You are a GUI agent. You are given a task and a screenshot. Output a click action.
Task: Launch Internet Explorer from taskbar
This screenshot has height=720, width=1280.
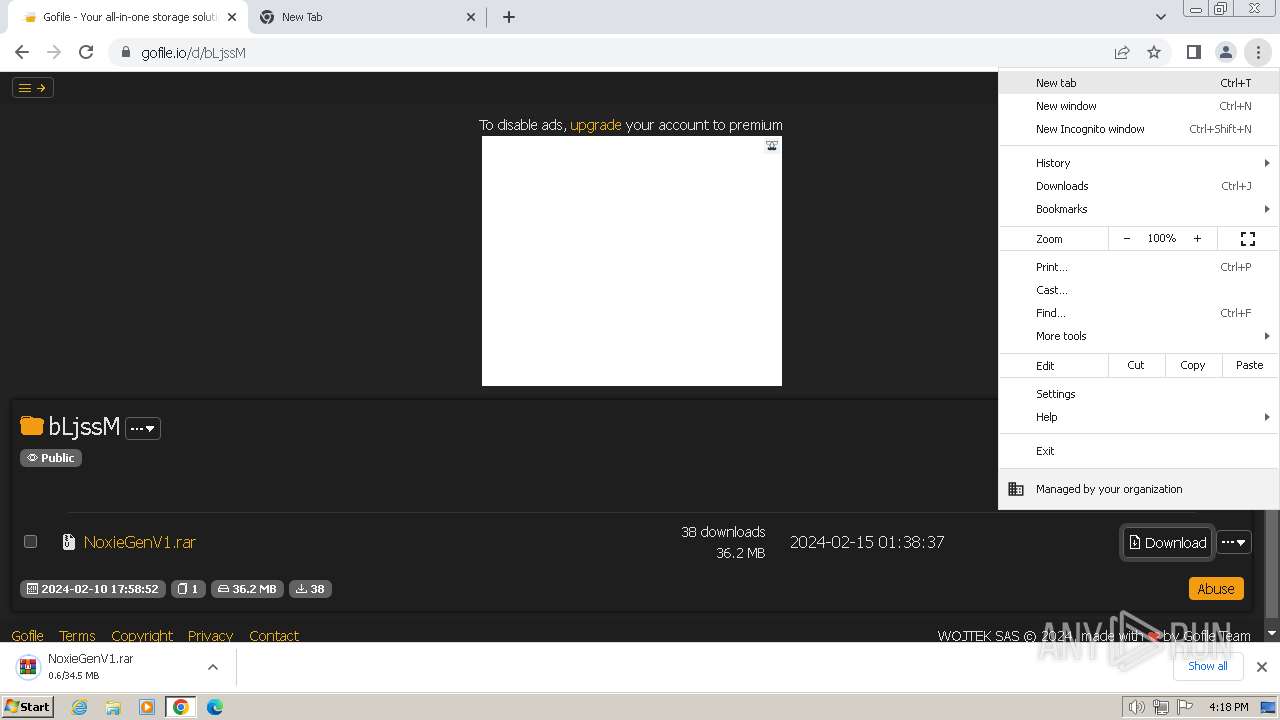pos(80,707)
